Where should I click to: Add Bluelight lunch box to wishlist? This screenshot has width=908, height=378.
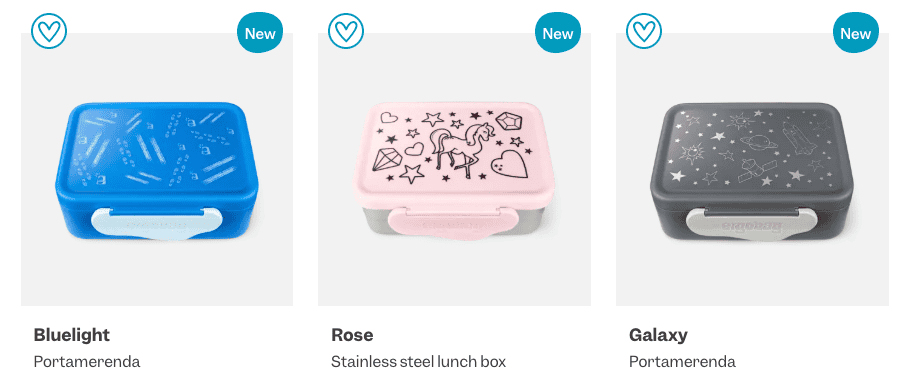[x=49, y=31]
